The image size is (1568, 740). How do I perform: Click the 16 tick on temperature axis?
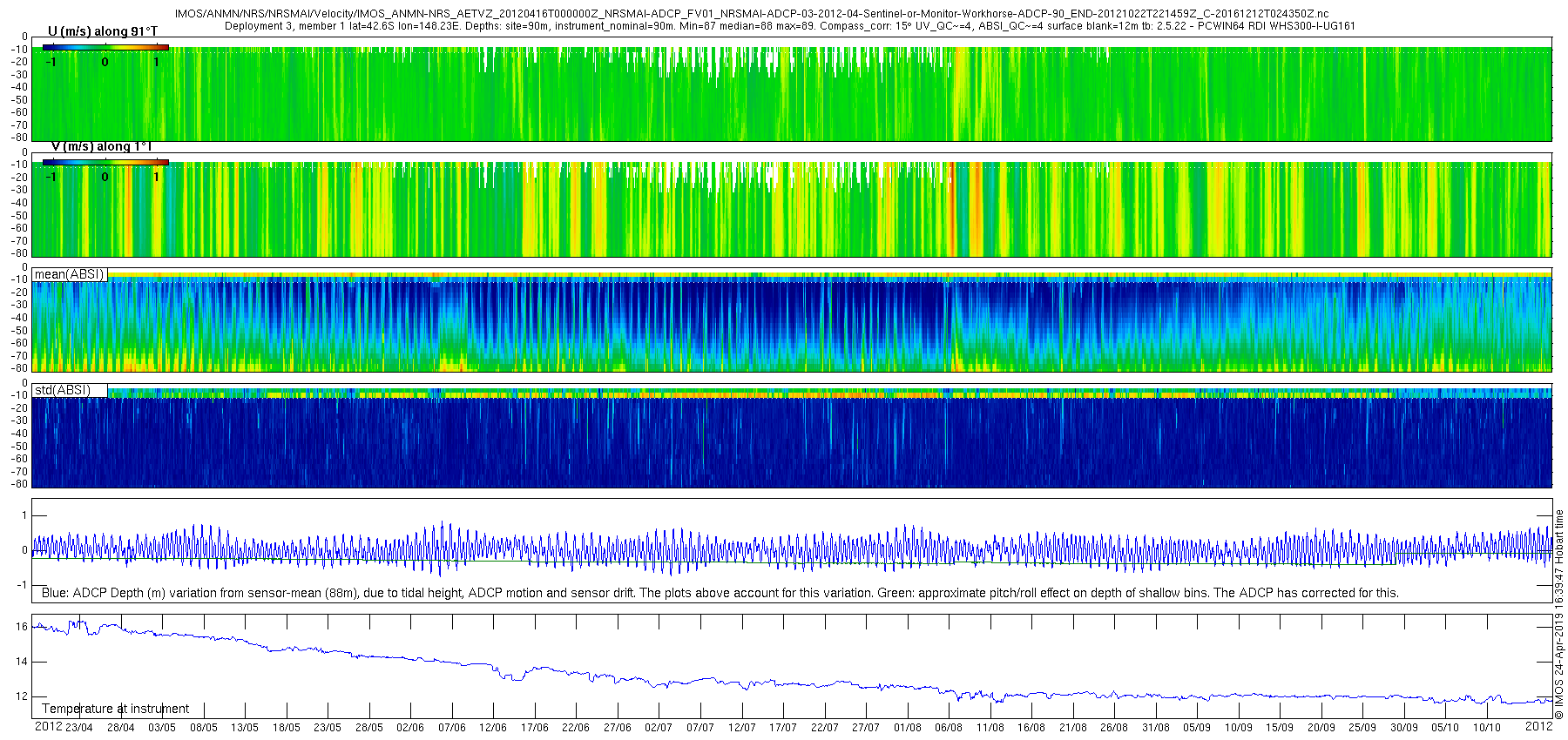pos(22,627)
